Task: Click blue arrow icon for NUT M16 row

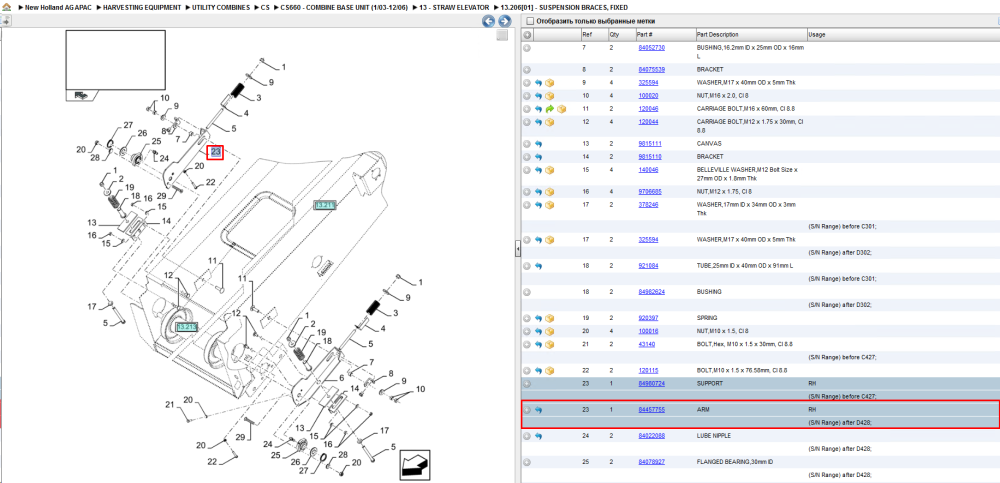Action: click(538, 96)
